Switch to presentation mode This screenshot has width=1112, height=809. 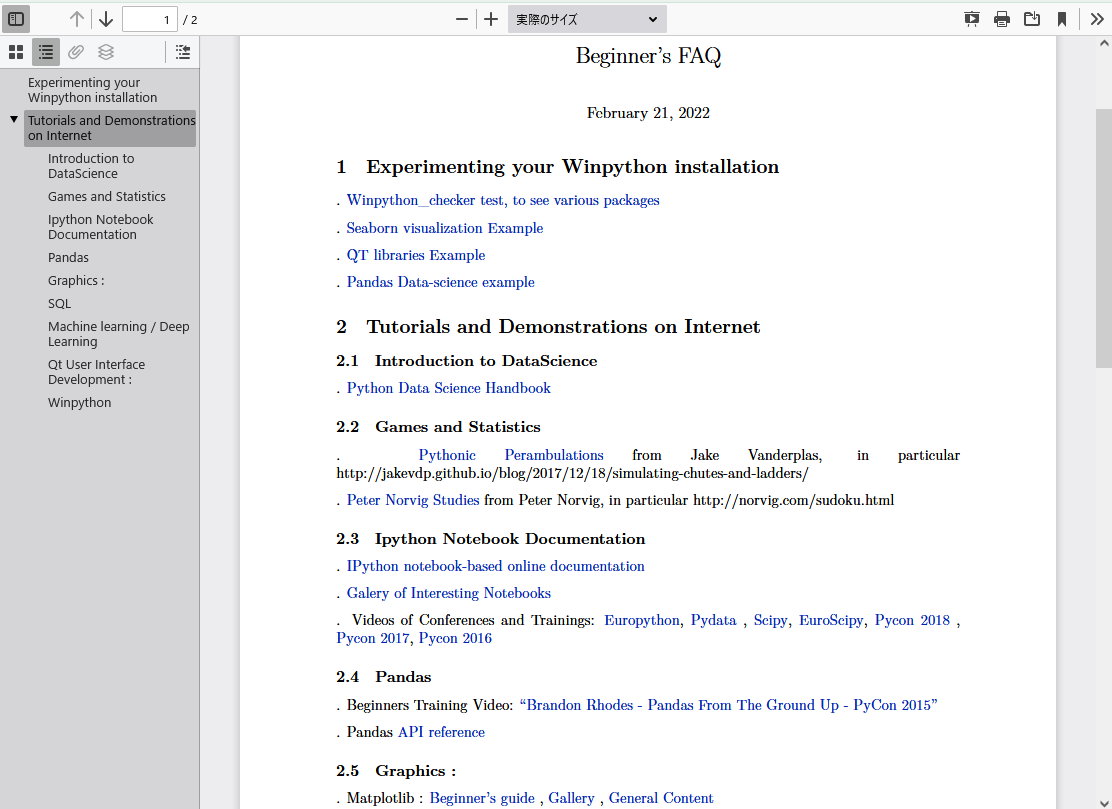971,18
